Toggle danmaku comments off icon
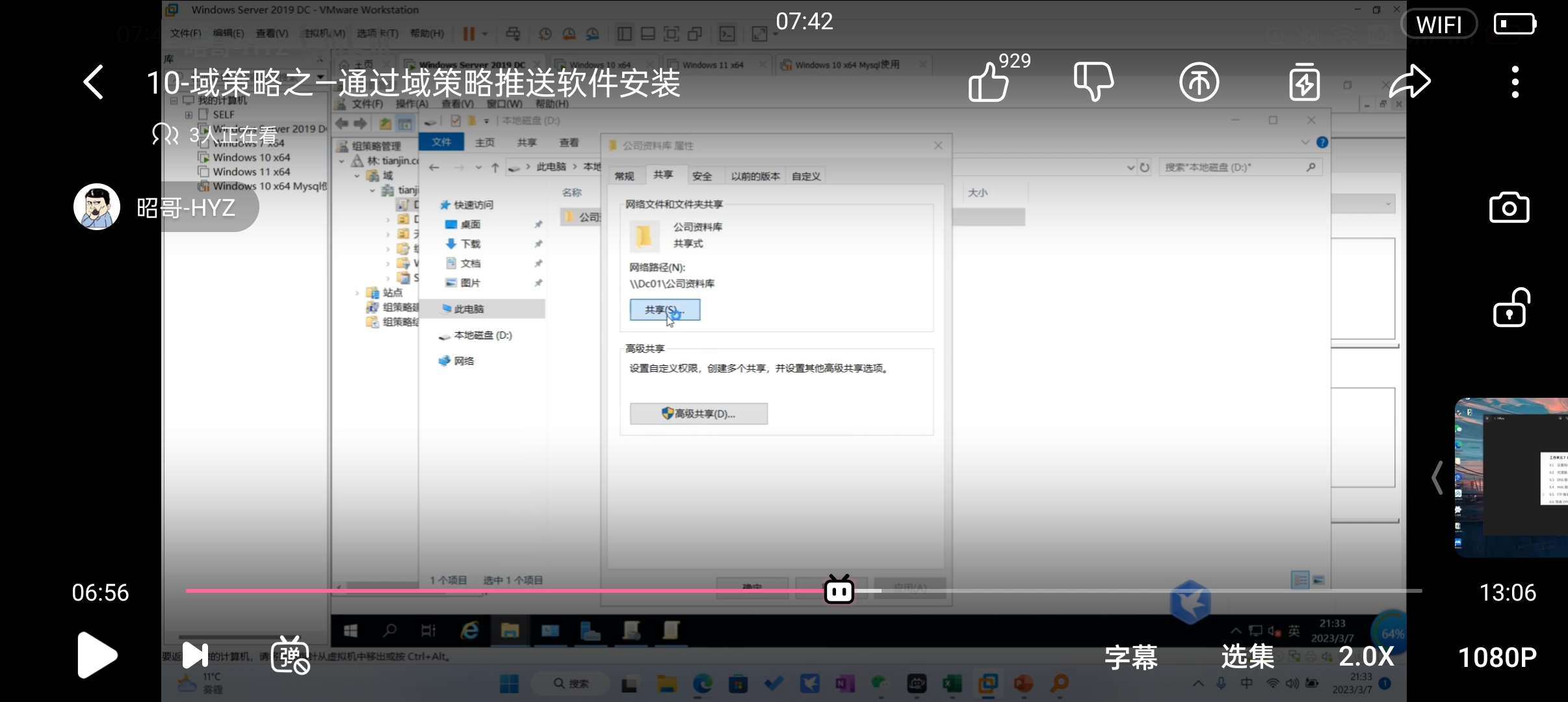This screenshot has width=1568, height=702. coord(290,655)
